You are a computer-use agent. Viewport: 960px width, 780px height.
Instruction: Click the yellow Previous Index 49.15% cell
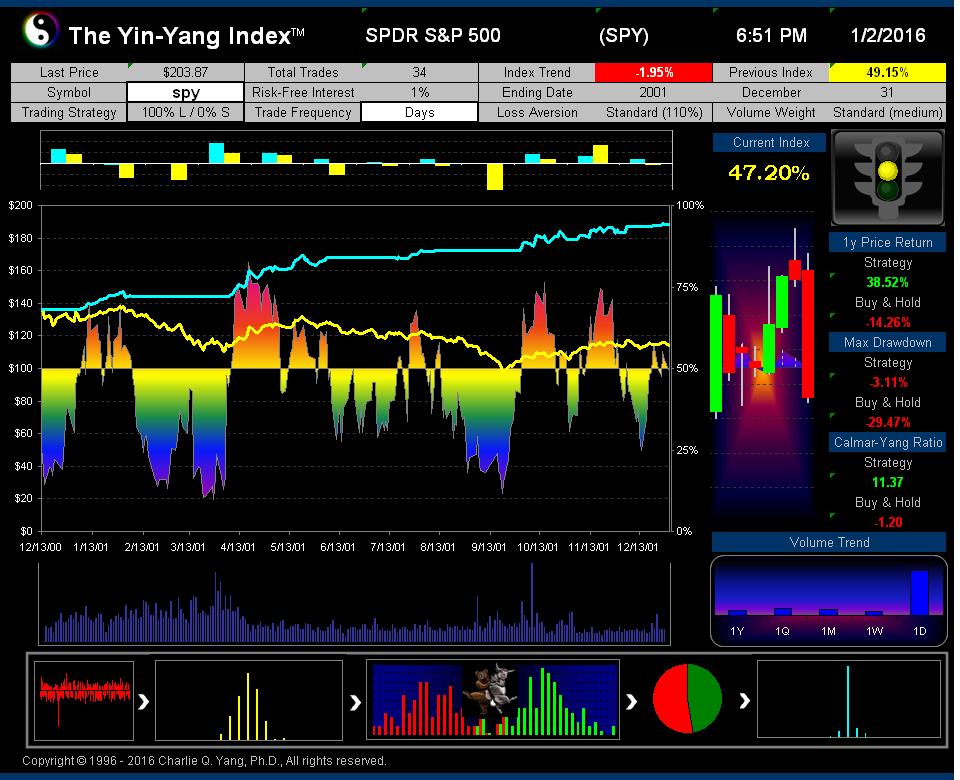(888, 72)
